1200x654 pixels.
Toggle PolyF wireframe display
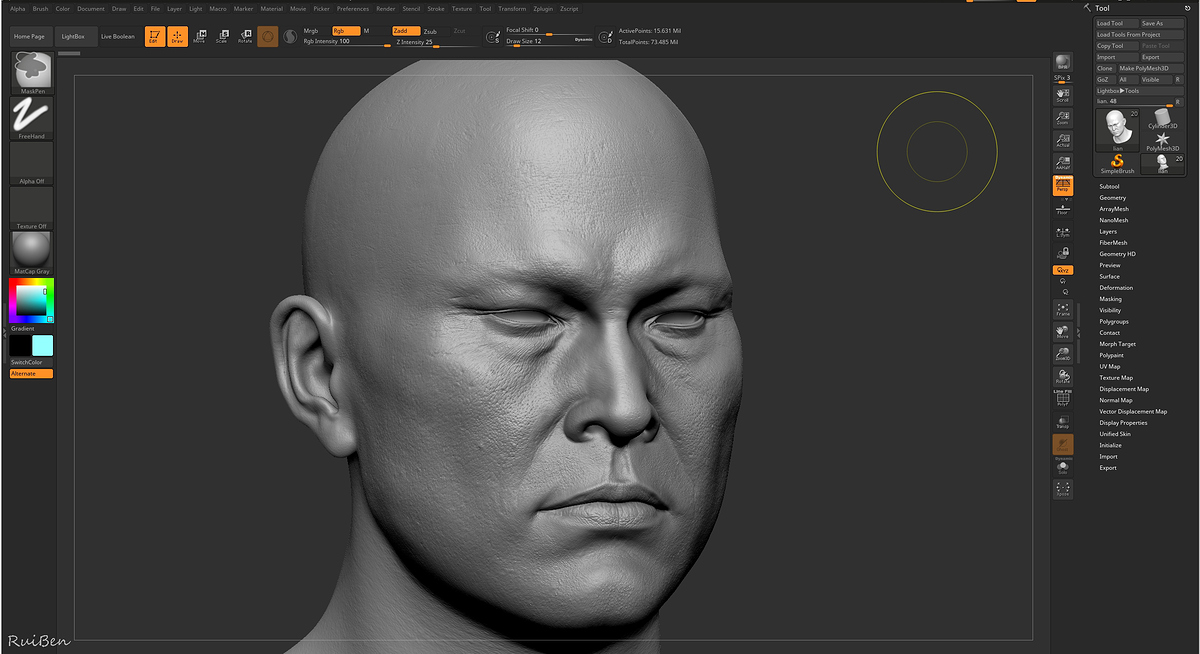coord(1063,398)
